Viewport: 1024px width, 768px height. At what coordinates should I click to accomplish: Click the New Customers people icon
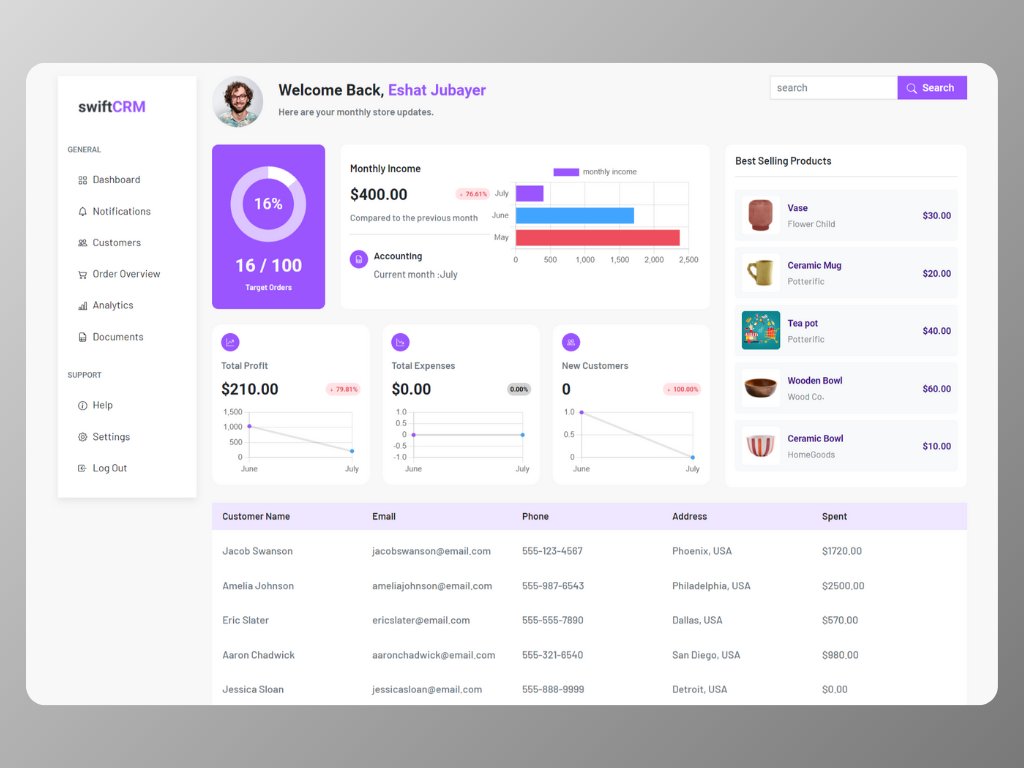[x=571, y=342]
